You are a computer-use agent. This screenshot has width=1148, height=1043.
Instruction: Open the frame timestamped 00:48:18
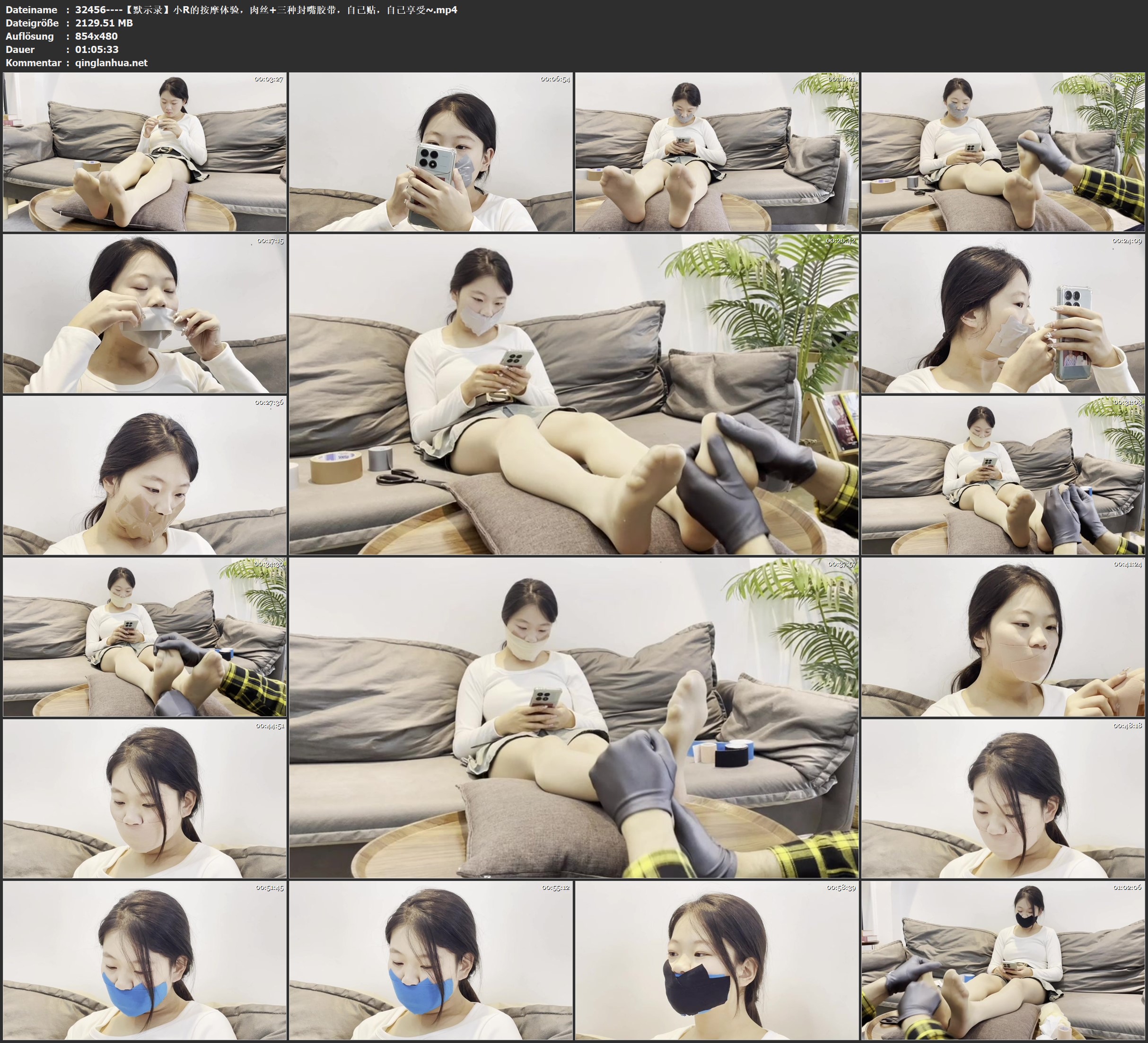tap(1003, 798)
